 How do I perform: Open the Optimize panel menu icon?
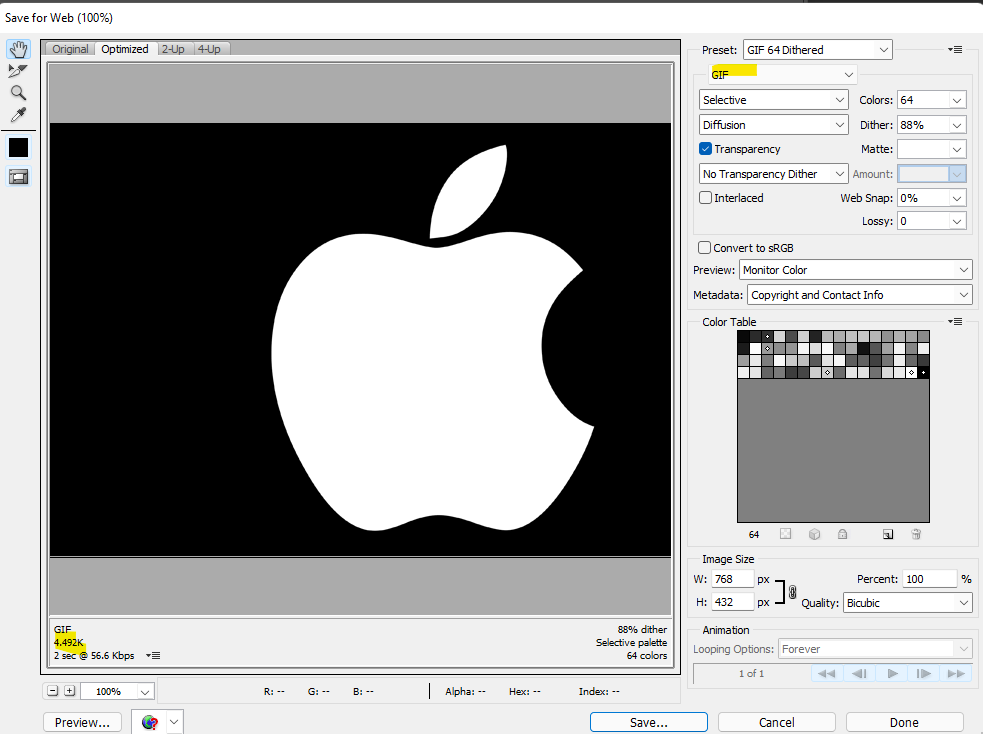[x=955, y=50]
